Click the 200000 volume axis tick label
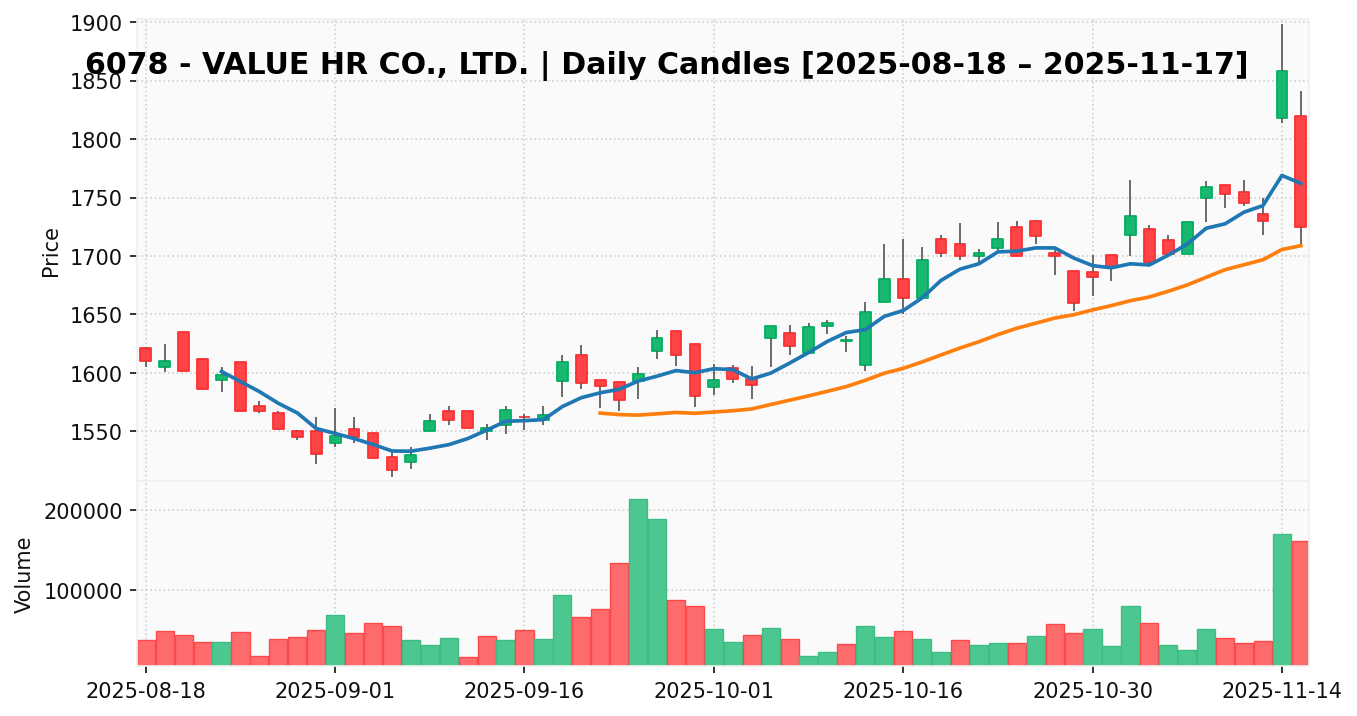Screen dimensions: 1357x716 click(x=88, y=511)
